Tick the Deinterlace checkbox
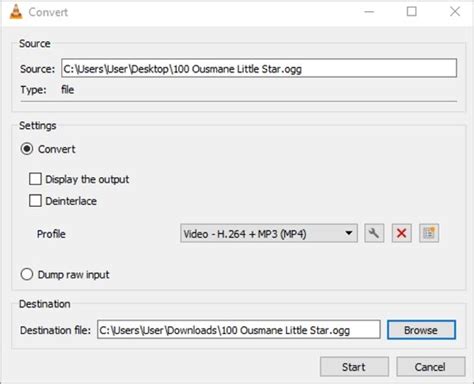Image resolution: width=474 pixels, height=384 pixels. [35, 201]
